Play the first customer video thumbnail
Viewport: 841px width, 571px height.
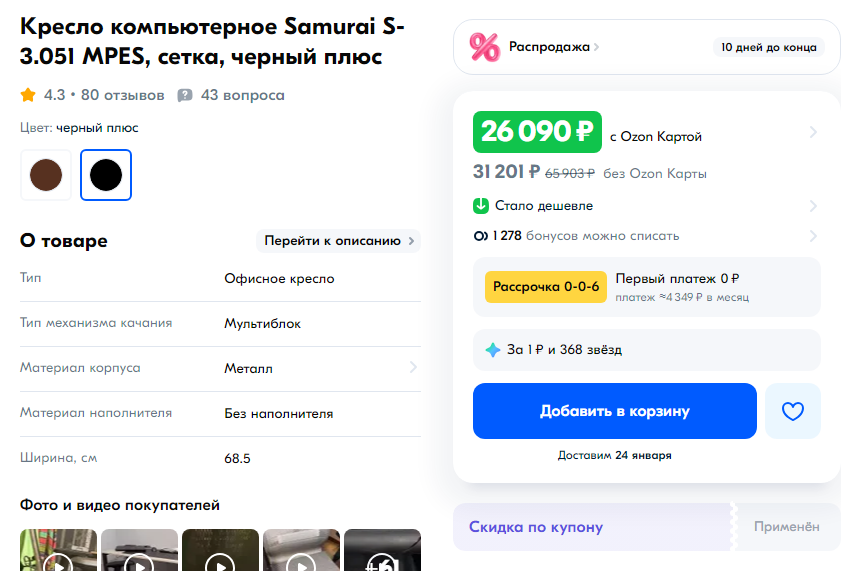[58, 558]
